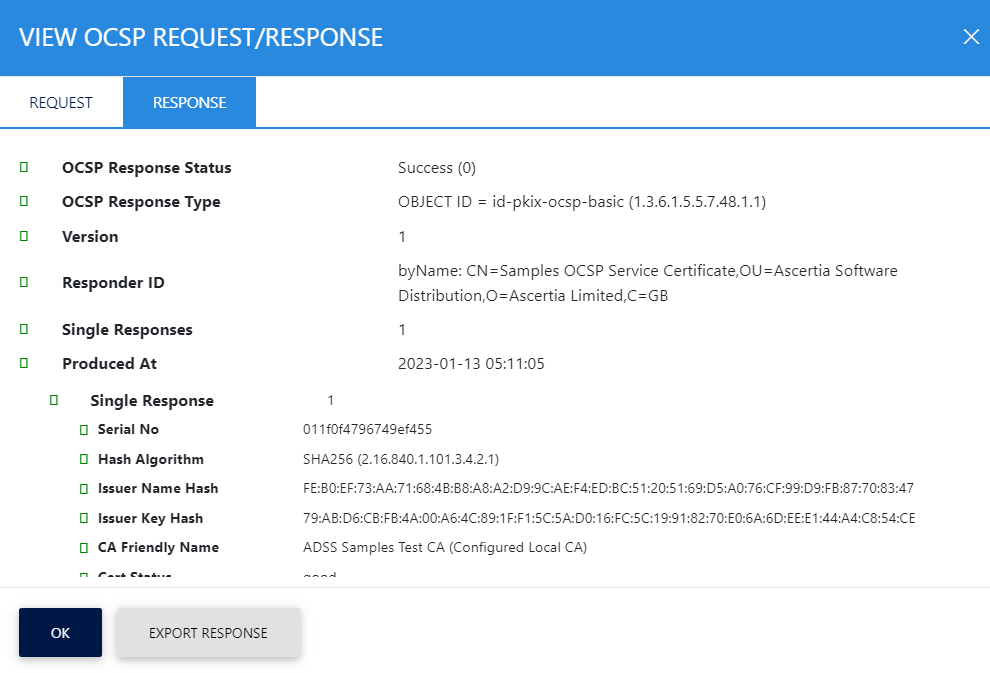The height and width of the screenshot is (673, 990).
Task: Switch to the REQUEST tab
Action: pos(61,103)
